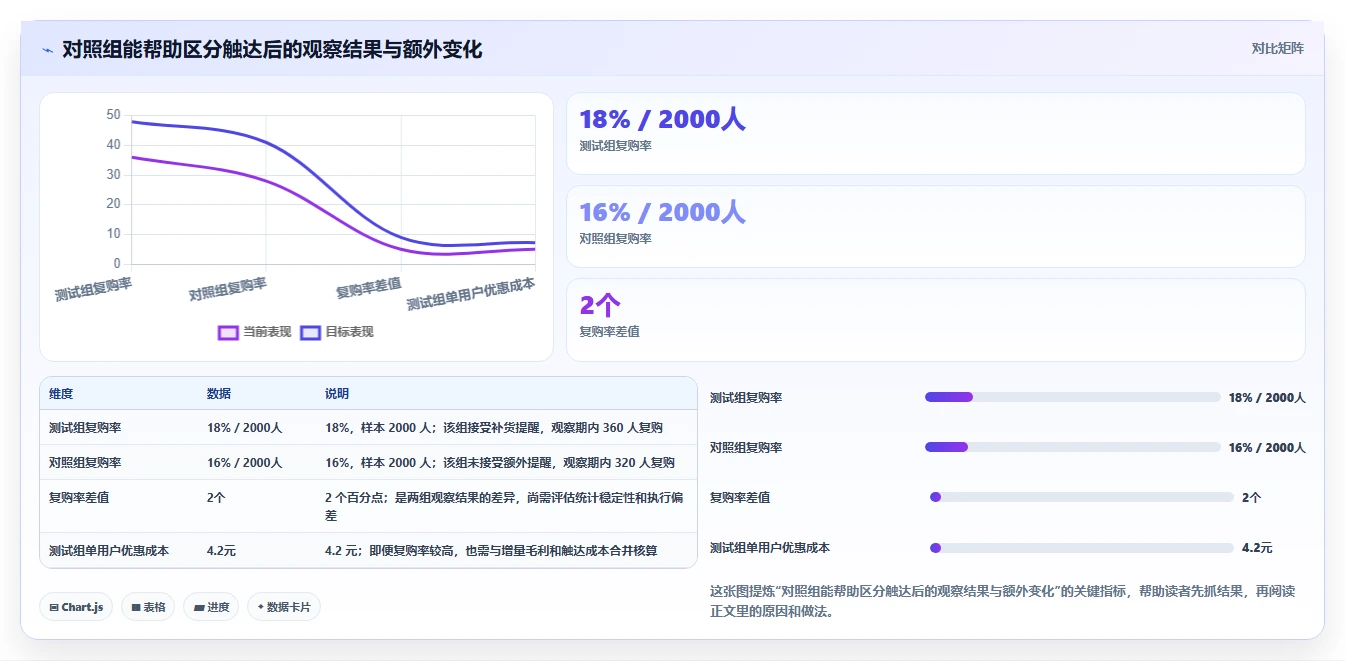Click the 4.2元 value beside the progress bar
The width and height of the screenshot is (1345, 661).
point(1257,548)
